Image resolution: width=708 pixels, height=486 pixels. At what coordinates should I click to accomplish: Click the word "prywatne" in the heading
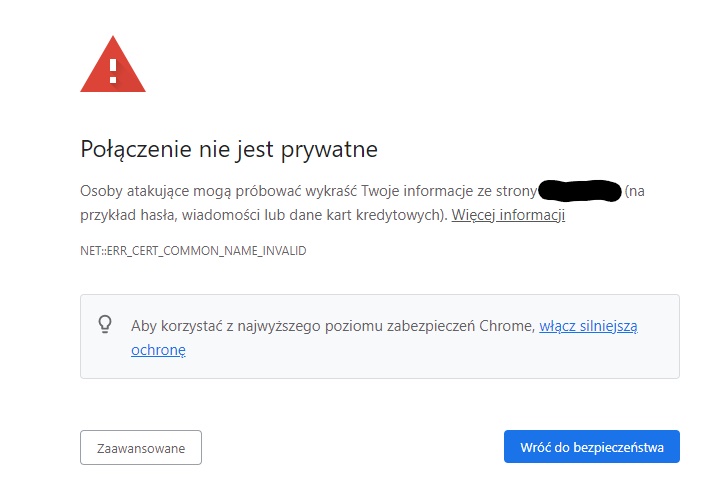coord(330,151)
